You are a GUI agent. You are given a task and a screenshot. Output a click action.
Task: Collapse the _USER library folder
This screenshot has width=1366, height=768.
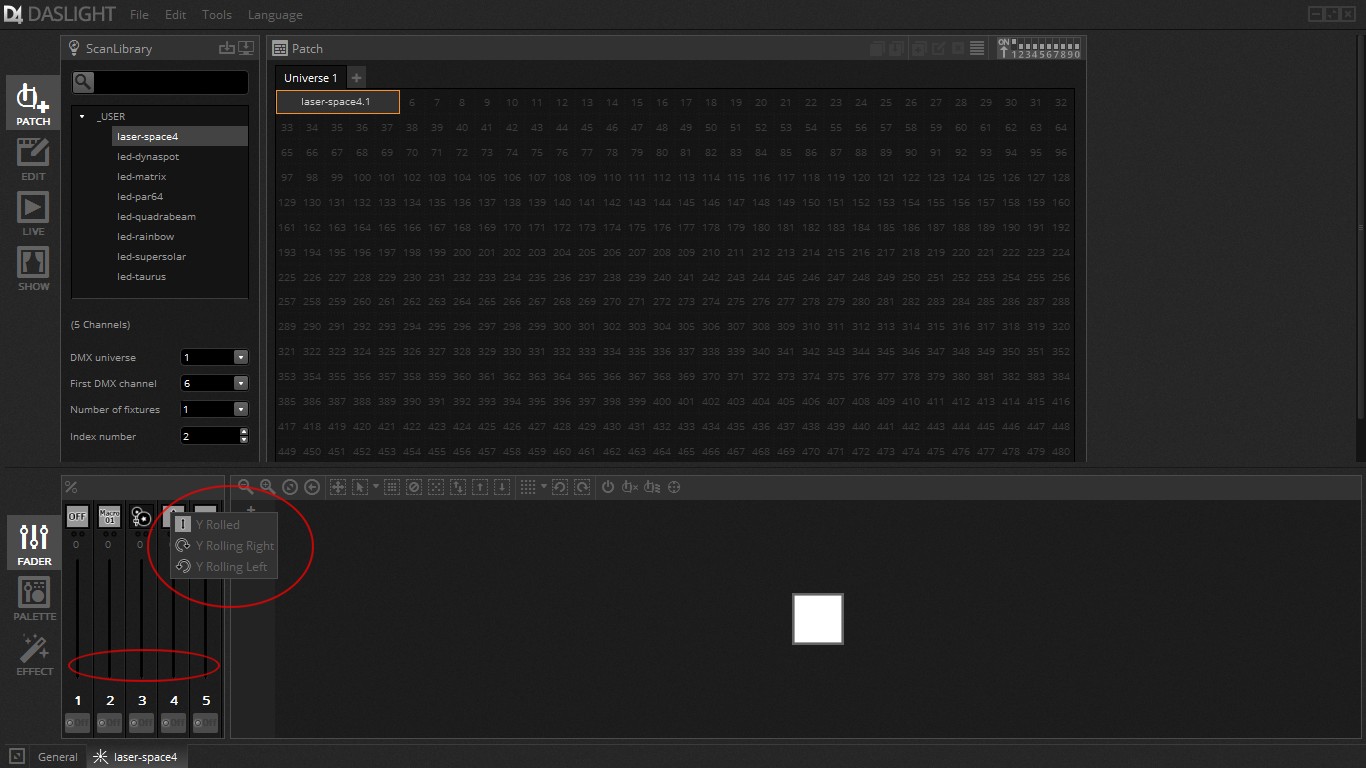click(x=82, y=116)
